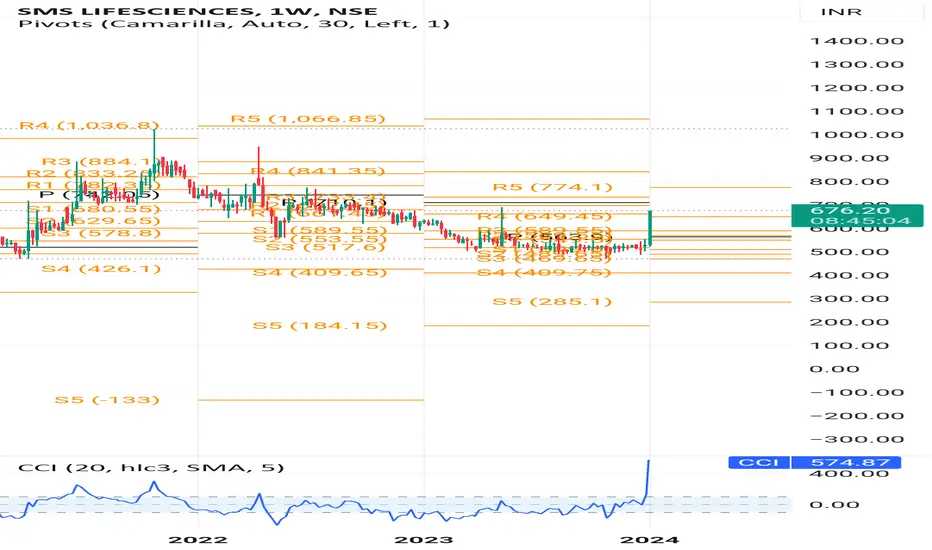
Task: Select the 2024 time axis label
Action: pos(649,540)
